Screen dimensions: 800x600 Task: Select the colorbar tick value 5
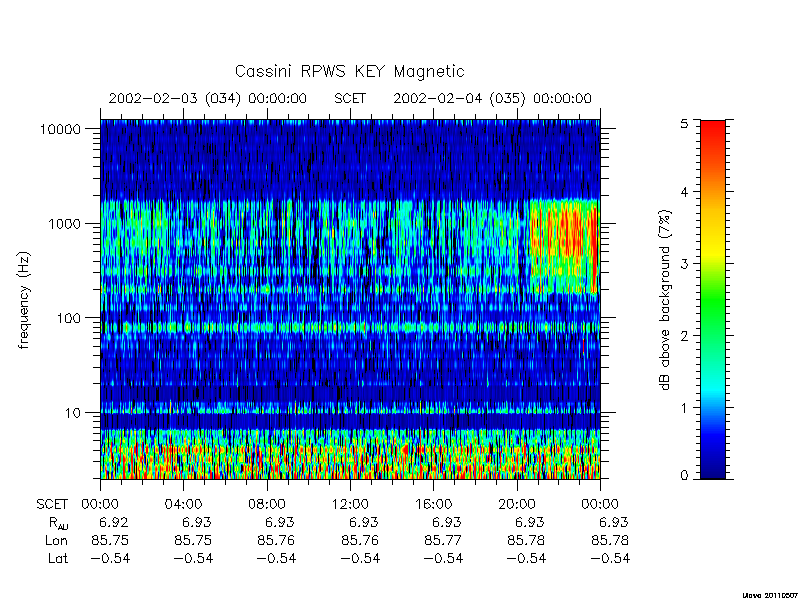[x=684, y=124]
